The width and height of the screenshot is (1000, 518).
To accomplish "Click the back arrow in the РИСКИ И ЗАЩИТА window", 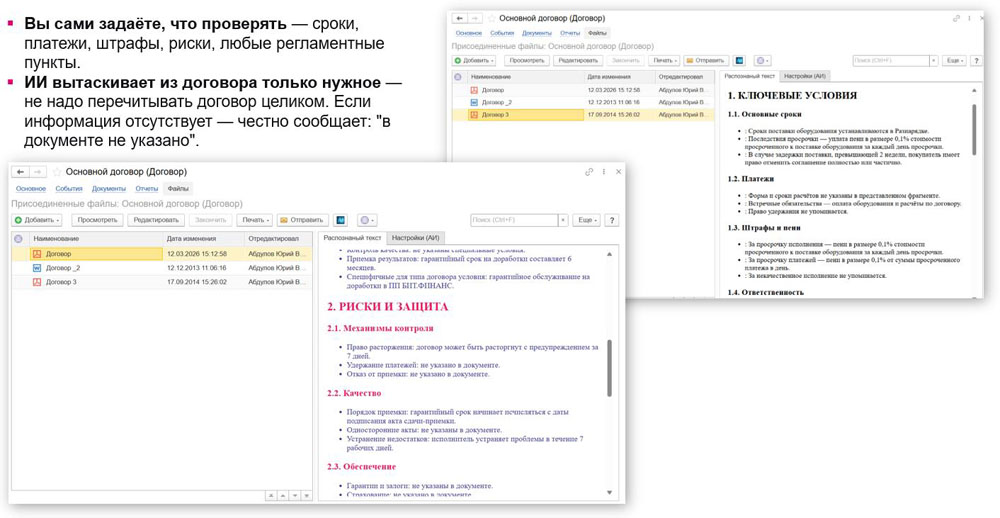I will tap(20, 172).
